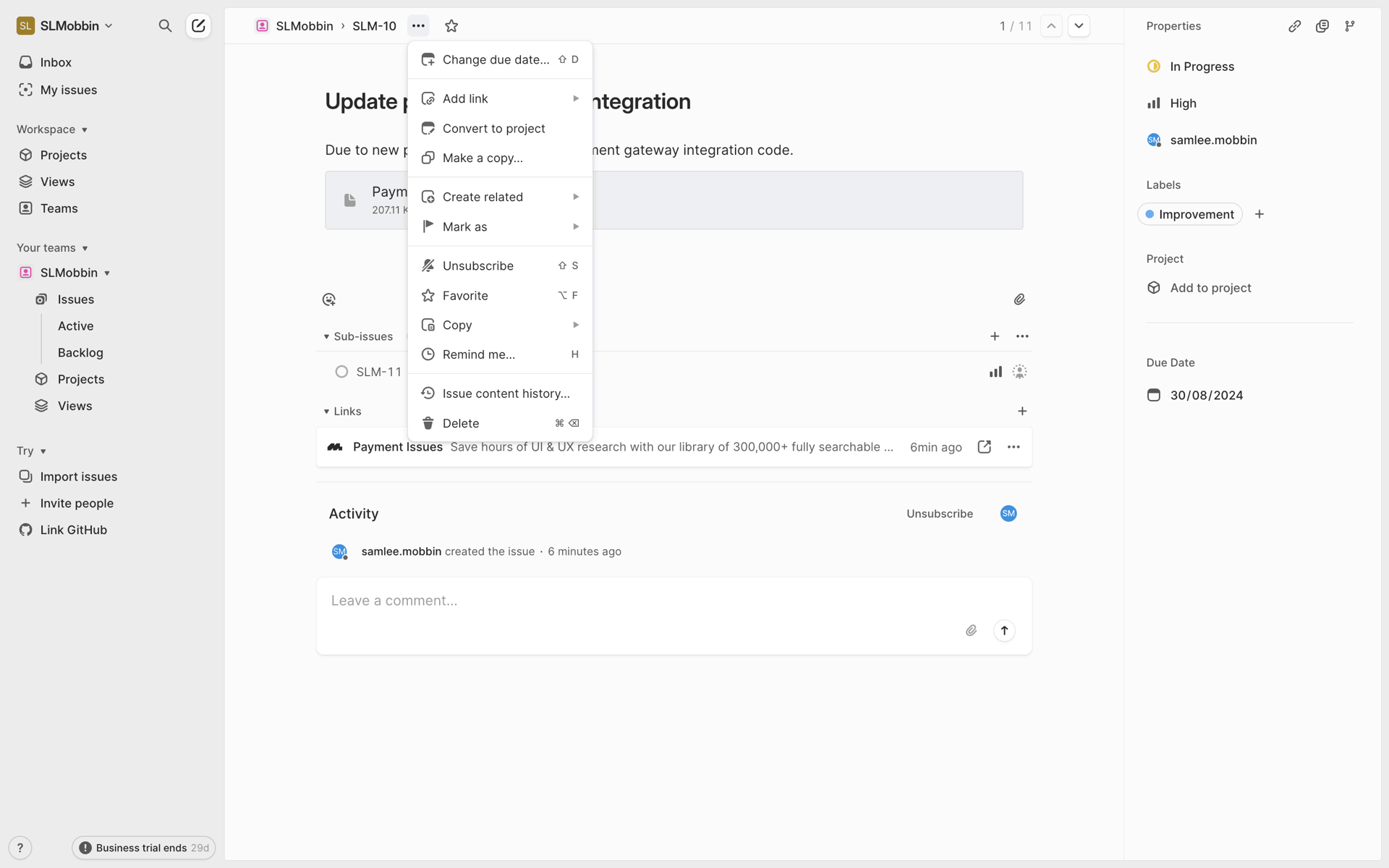Viewport: 1389px width, 868px height.
Task: Open Payment Issues link externally
Action: click(x=984, y=447)
